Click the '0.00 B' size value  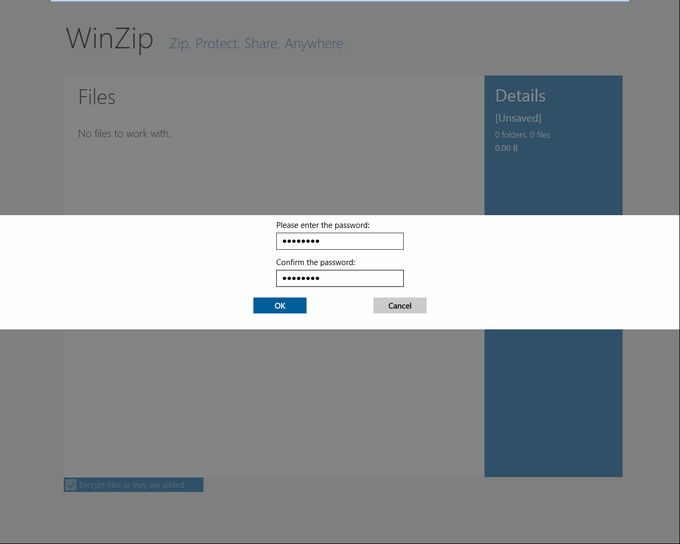tap(507, 148)
